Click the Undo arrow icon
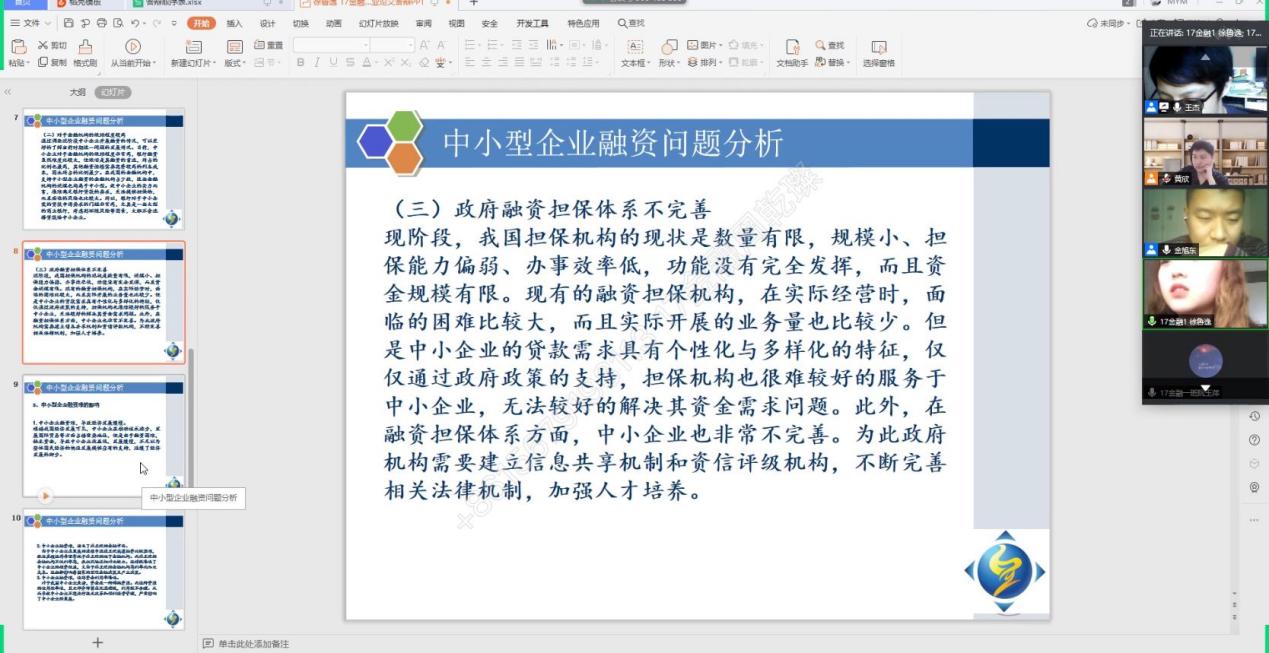1269x653 pixels. pyautogui.click(x=133, y=23)
